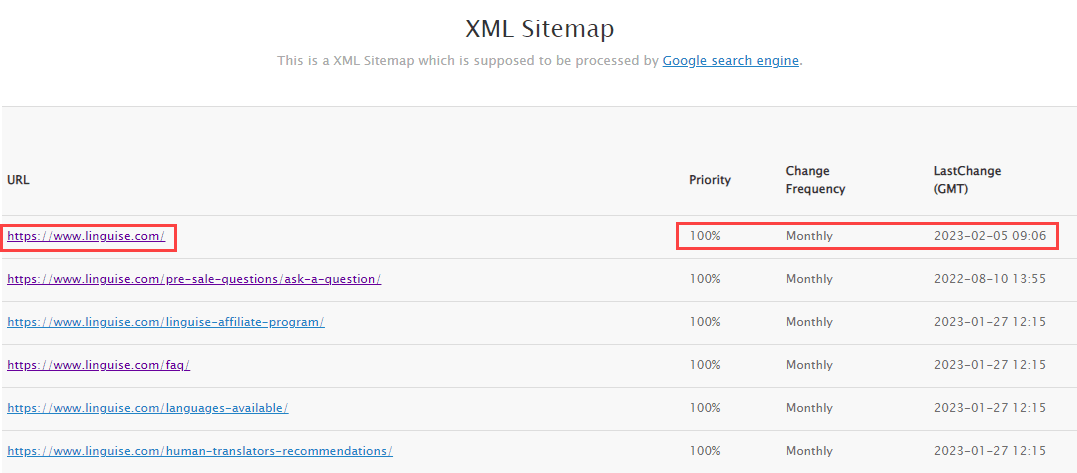The width and height of the screenshot is (1077, 473).
Task: Select the date 2022-08-10 13:55
Action: pyautogui.click(x=990, y=279)
